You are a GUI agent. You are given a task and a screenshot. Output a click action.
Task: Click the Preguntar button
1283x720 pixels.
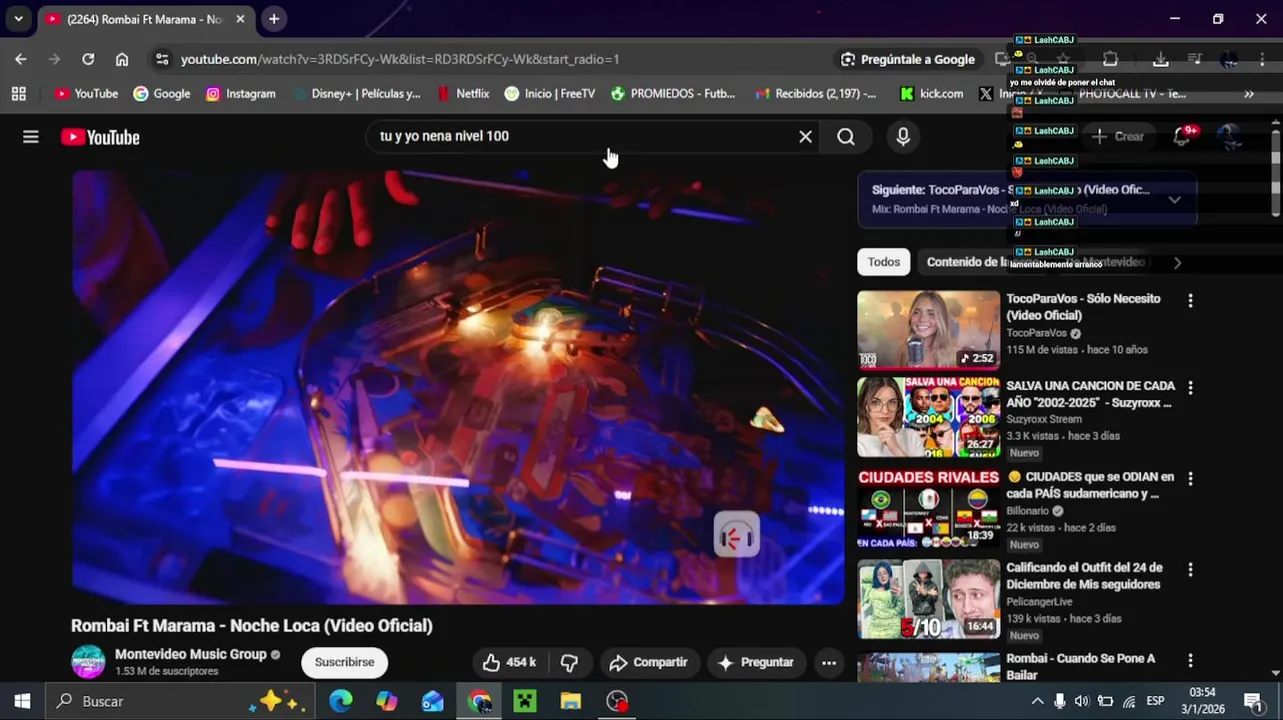755,662
